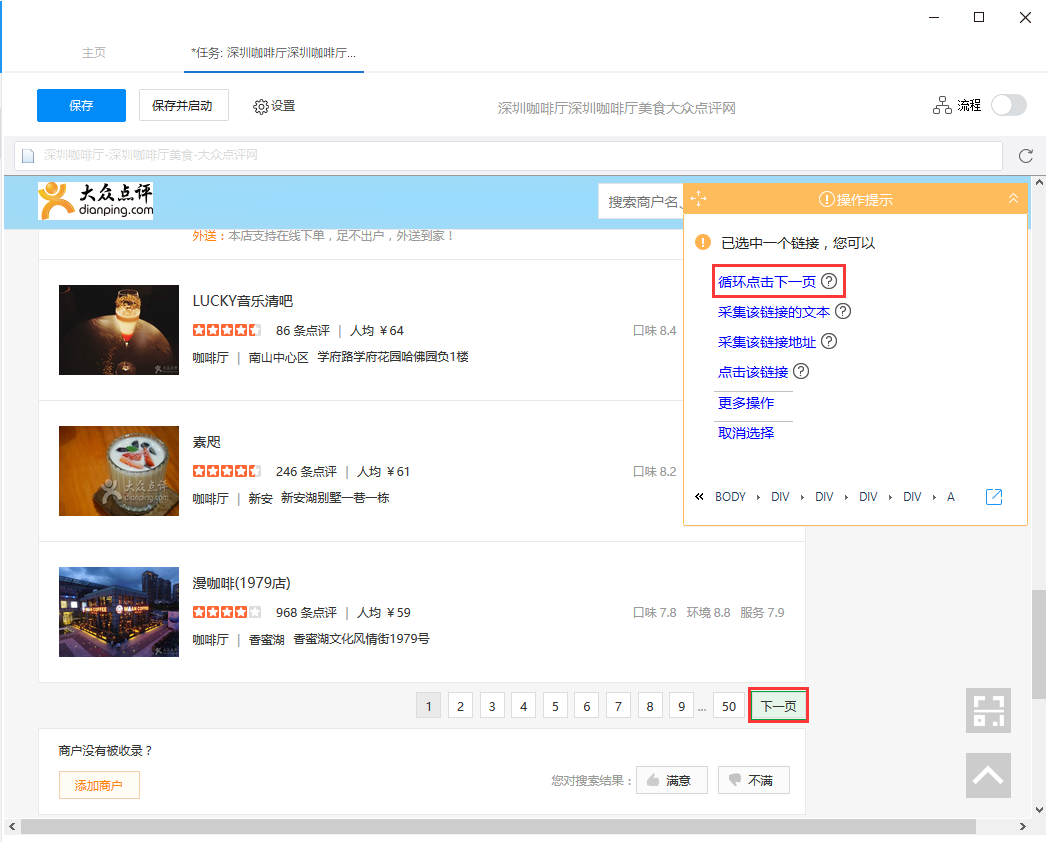
Task: Click the settings gear icon
Action: pos(260,106)
